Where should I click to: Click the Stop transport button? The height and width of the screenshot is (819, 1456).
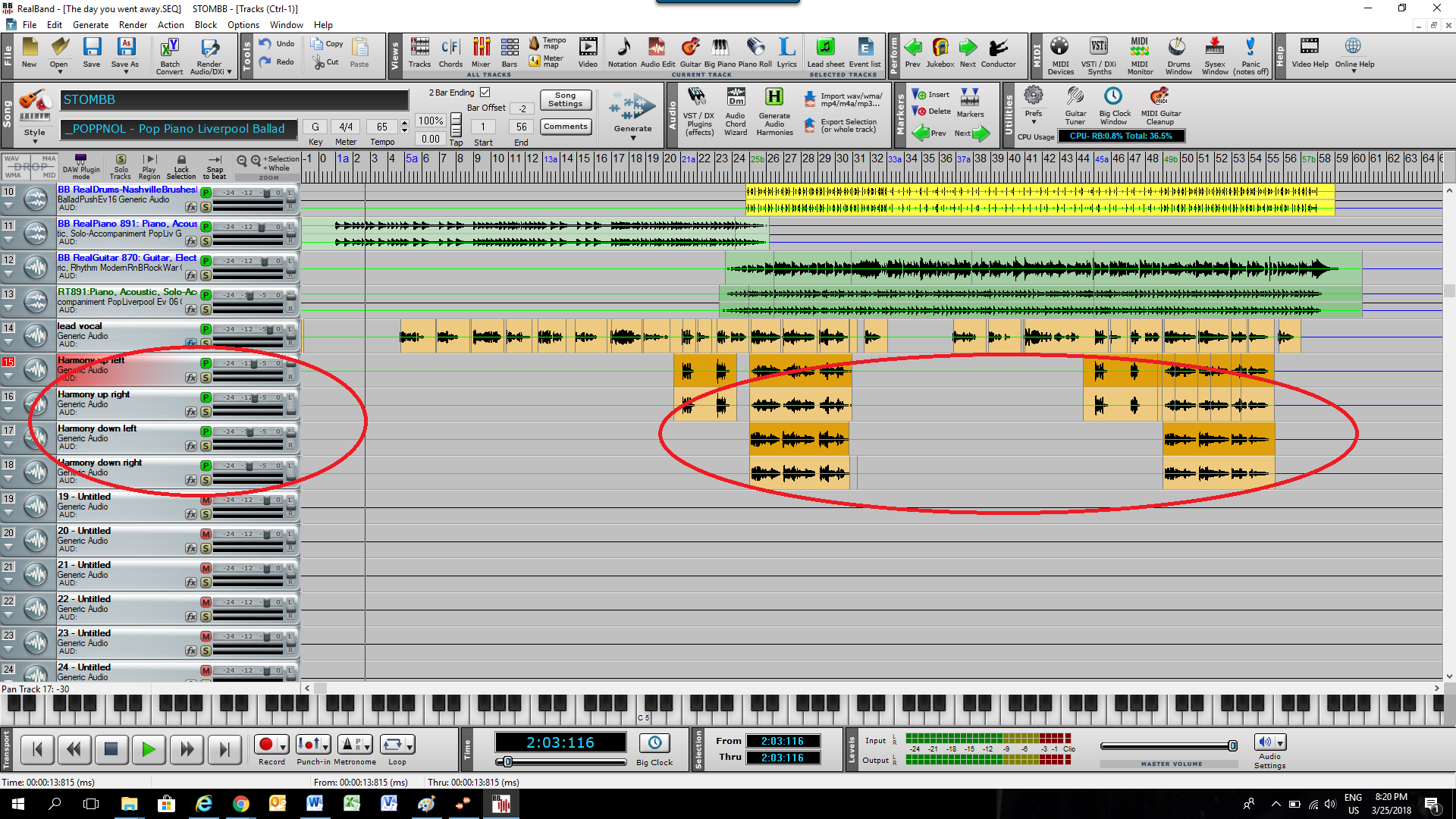click(x=111, y=749)
